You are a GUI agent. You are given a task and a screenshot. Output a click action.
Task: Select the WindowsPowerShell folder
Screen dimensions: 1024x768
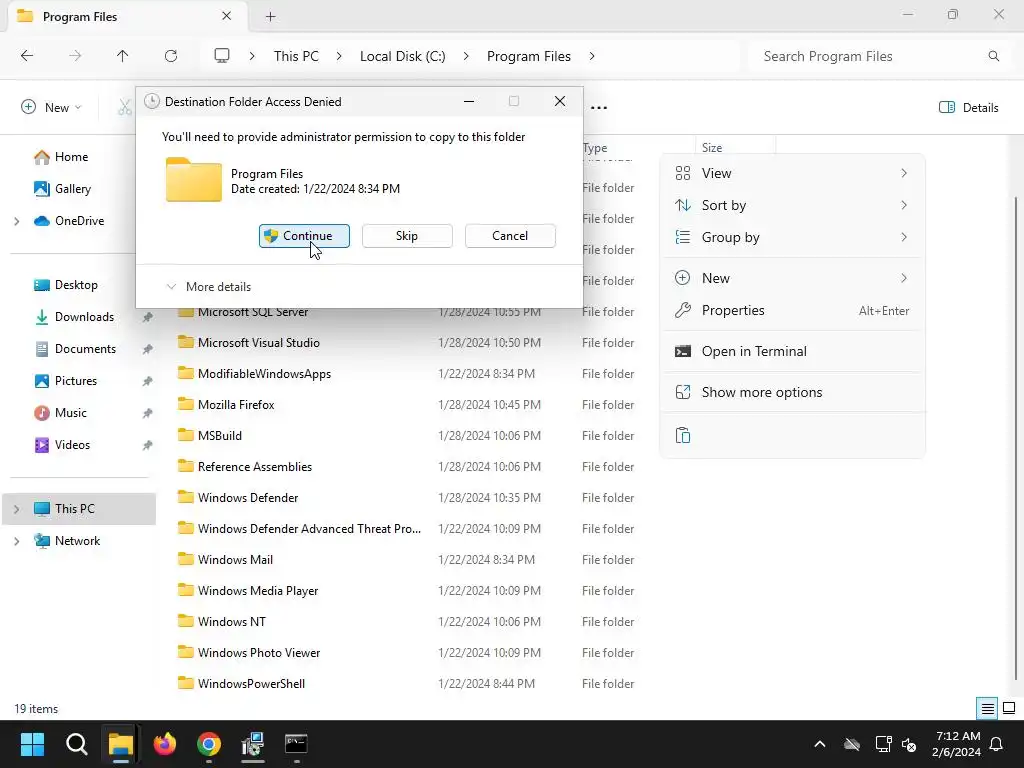click(x=251, y=684)
